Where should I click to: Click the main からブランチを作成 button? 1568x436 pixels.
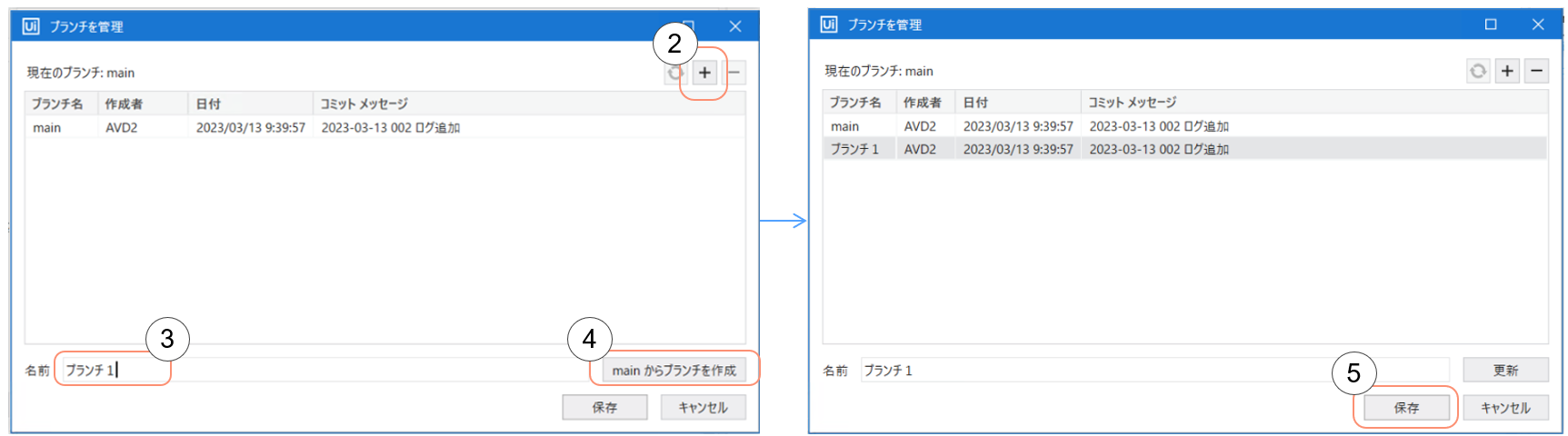[x=674, y=370]
